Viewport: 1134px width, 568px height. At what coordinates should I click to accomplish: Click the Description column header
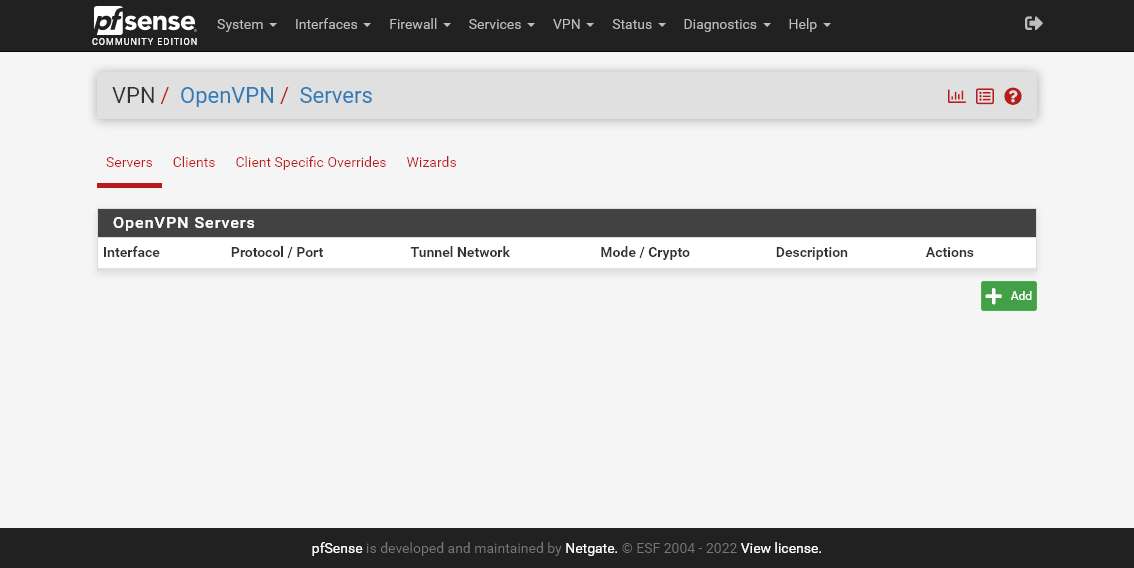tap(811, 253)
